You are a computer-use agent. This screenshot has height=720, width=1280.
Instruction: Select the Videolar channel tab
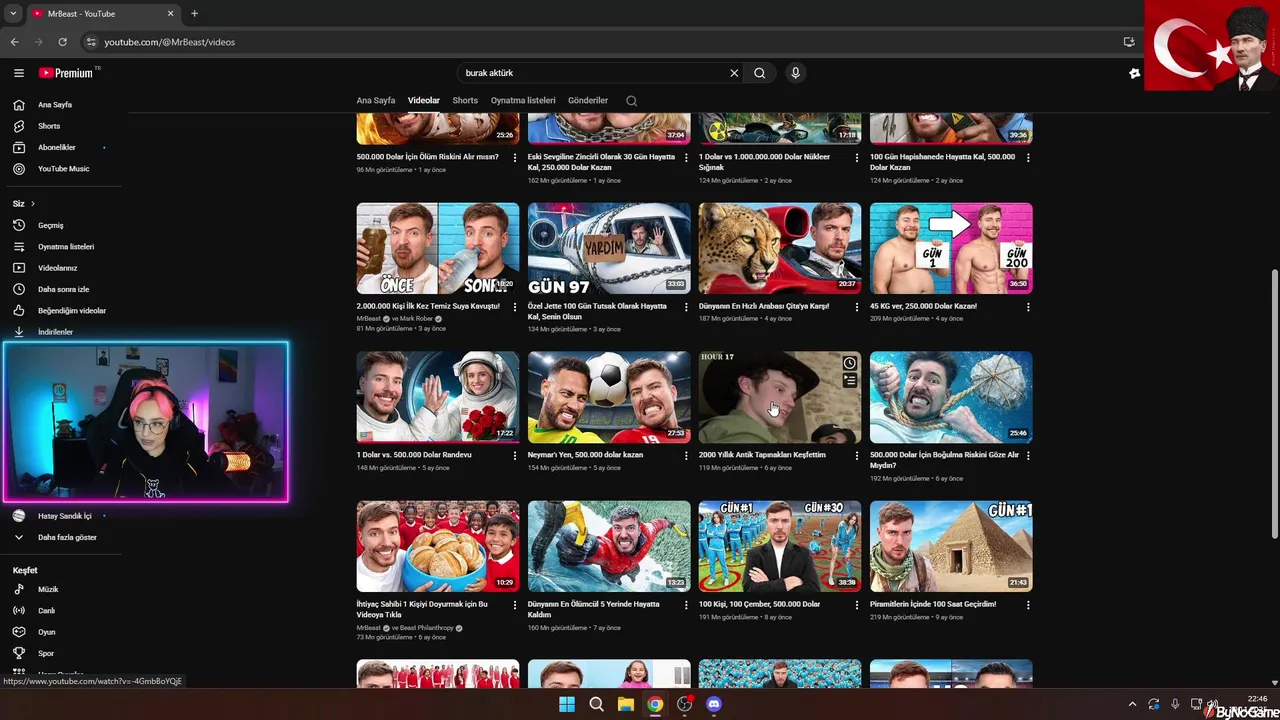[x=424, y=101]
